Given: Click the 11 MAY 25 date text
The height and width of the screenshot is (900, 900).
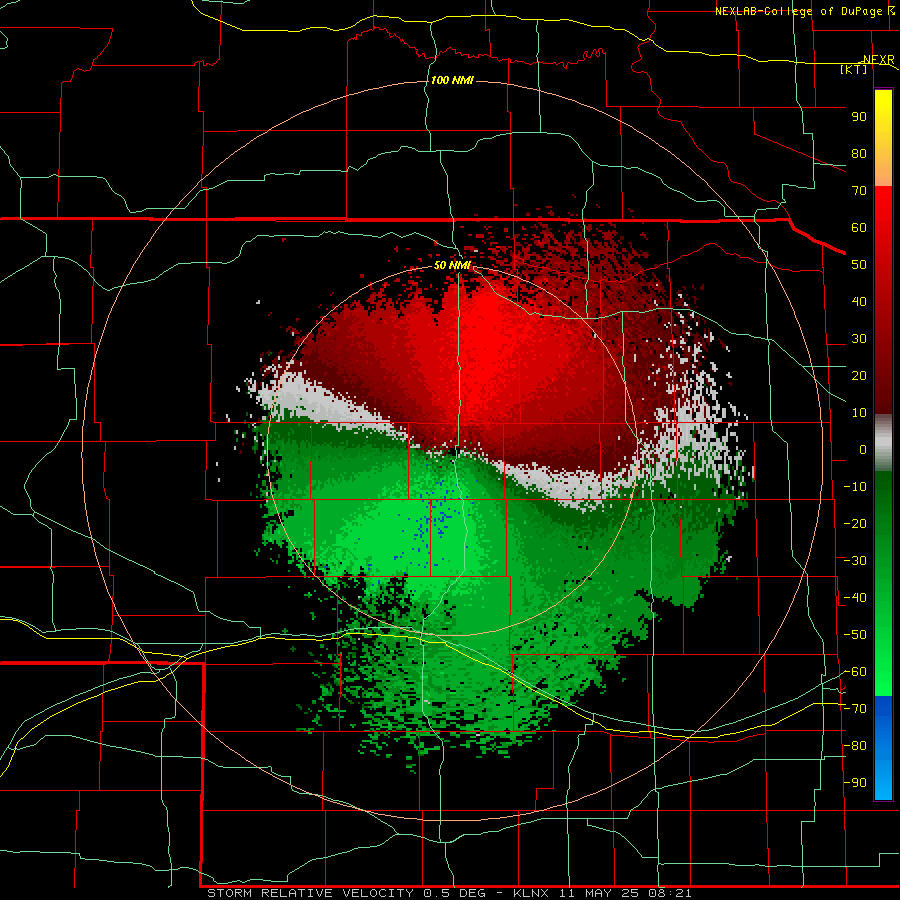Looking at the screenshot, I should tap(599, 893).
